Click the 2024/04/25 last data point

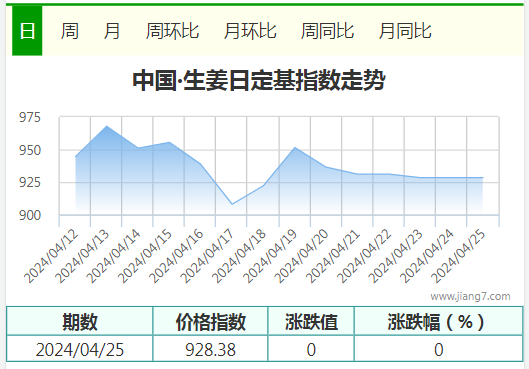(482, 177)
